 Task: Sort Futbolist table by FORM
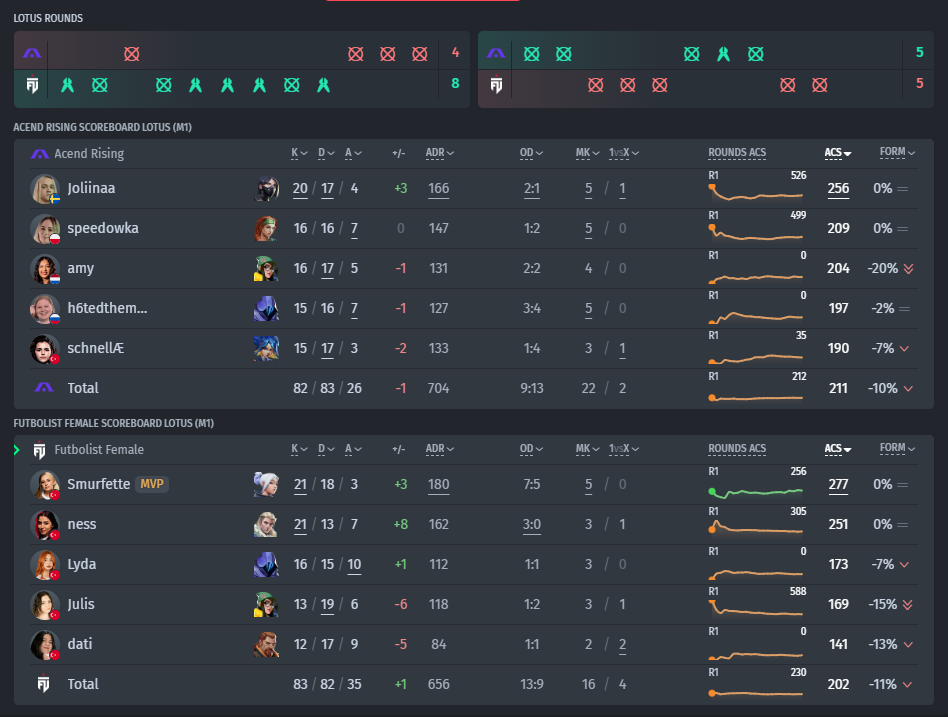click(897, 449)
